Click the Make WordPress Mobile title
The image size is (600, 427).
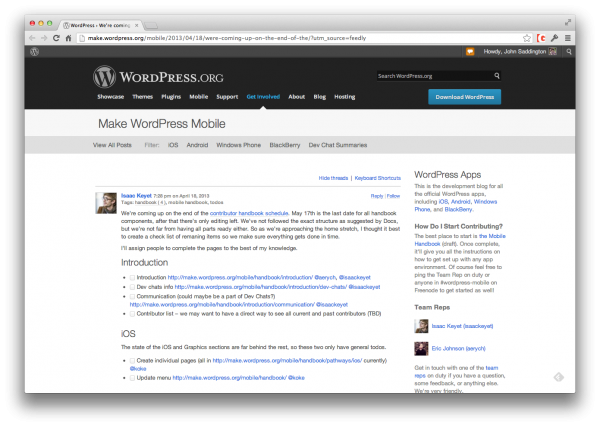[x=162, y=124]
